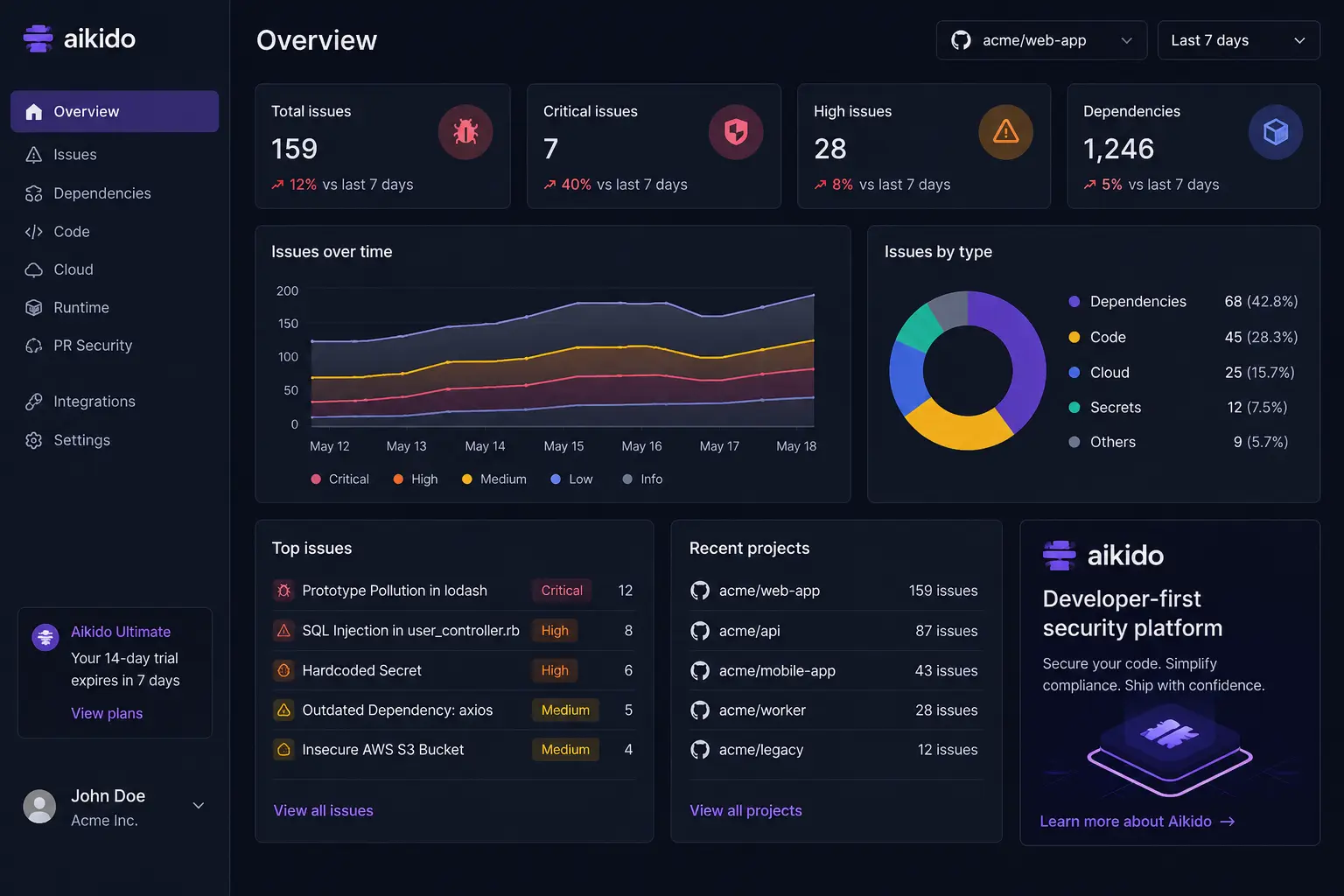Click the "1,246" Dependencies count

[x=1119, y=149]
